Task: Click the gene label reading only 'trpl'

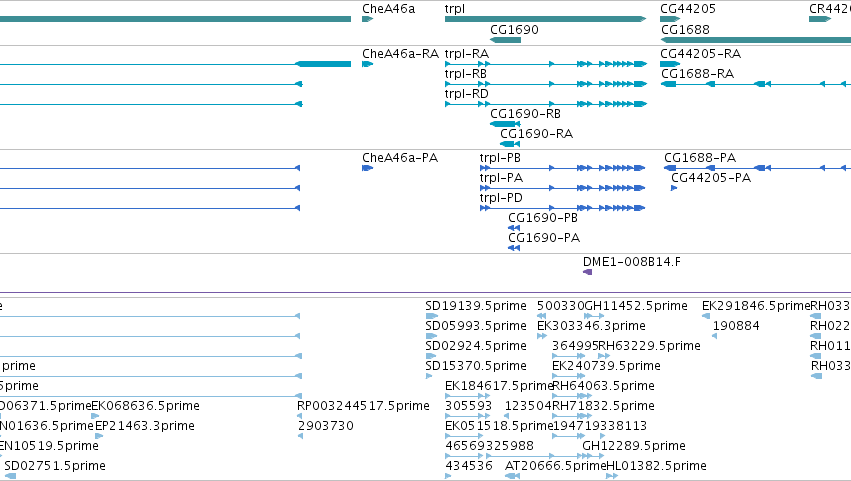Action: click(x=455, y=9)
